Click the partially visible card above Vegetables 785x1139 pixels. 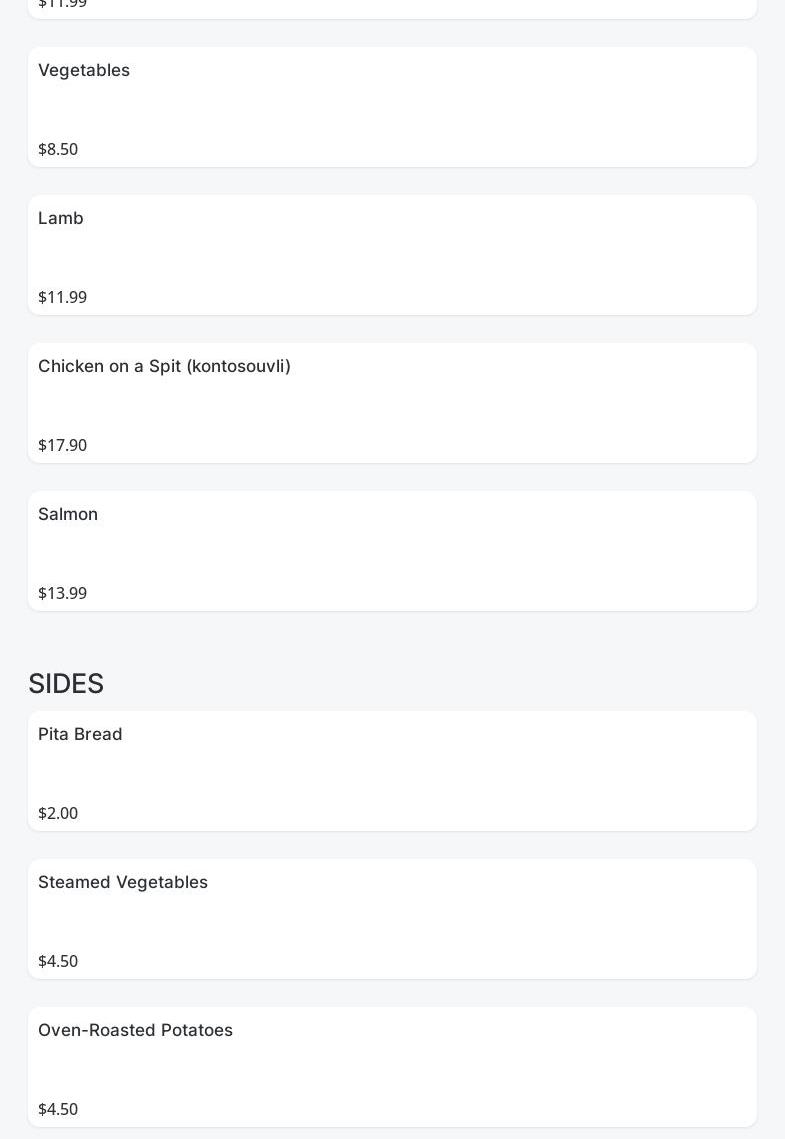click(392, 8)
